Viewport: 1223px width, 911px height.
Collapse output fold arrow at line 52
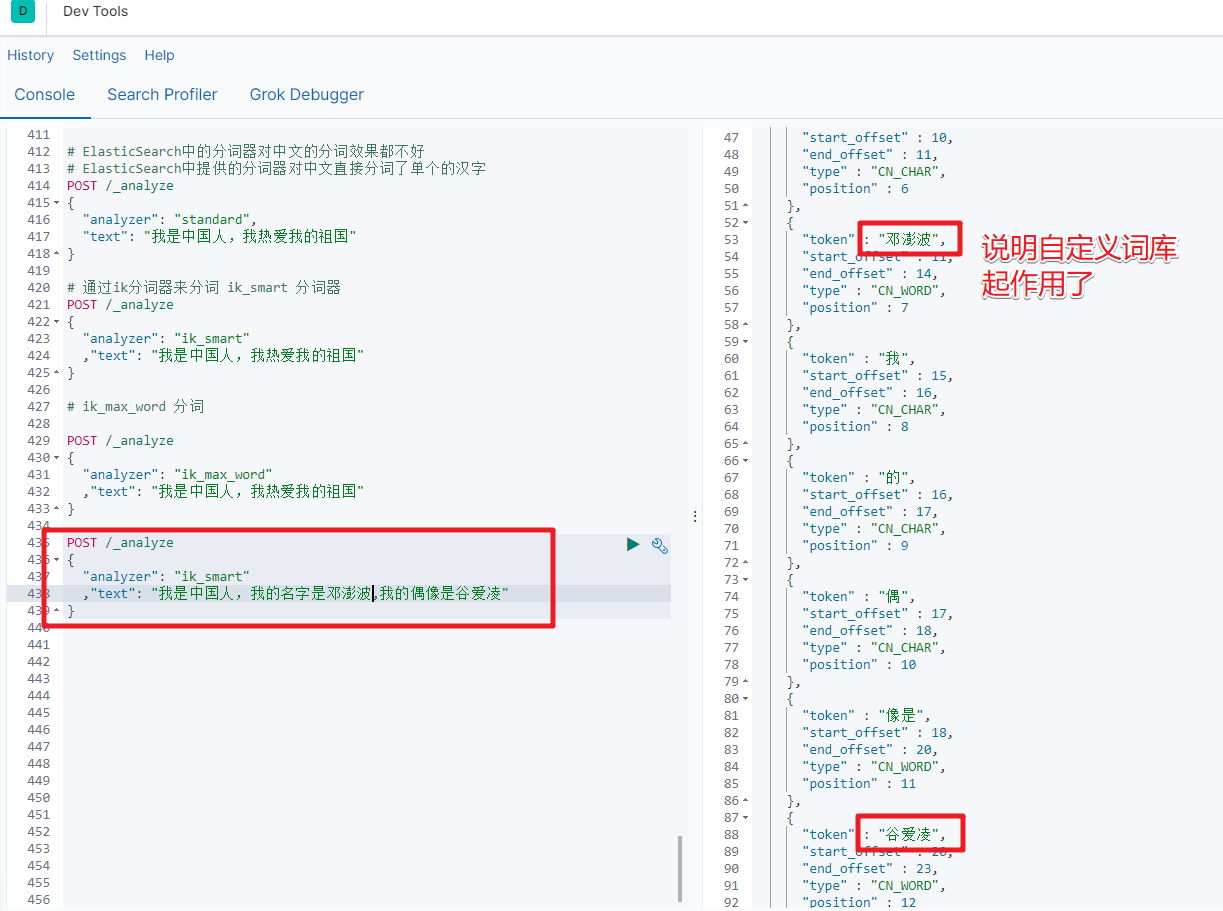pyautogui.click(x=746, y=223)
